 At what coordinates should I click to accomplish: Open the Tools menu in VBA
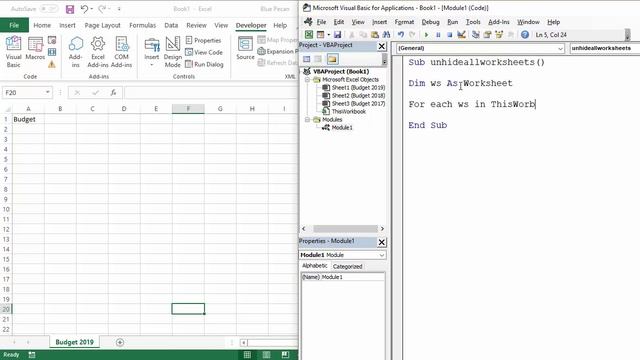(x=473, y=22)
